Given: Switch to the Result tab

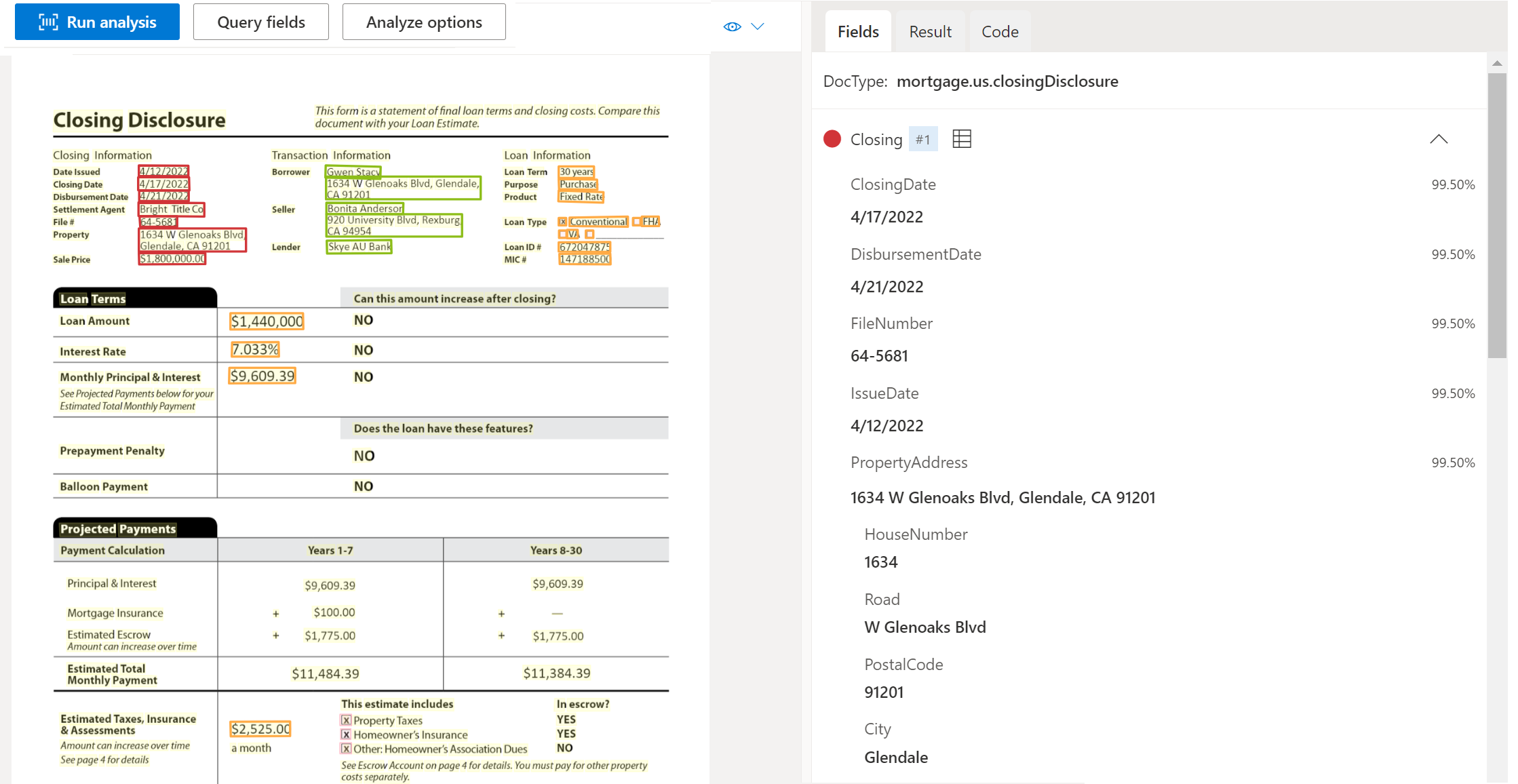Looking at the screenshot, I should click(928, 31).
